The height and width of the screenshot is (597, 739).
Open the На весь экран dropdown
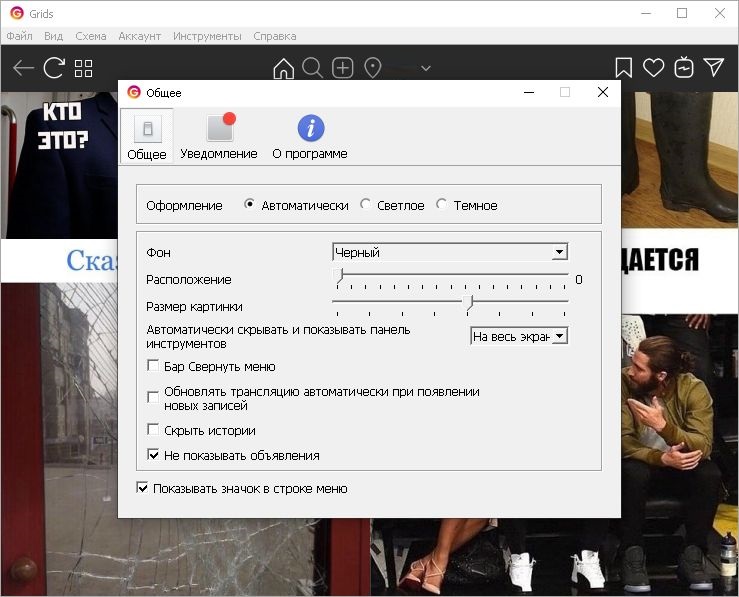pos(518,336)
